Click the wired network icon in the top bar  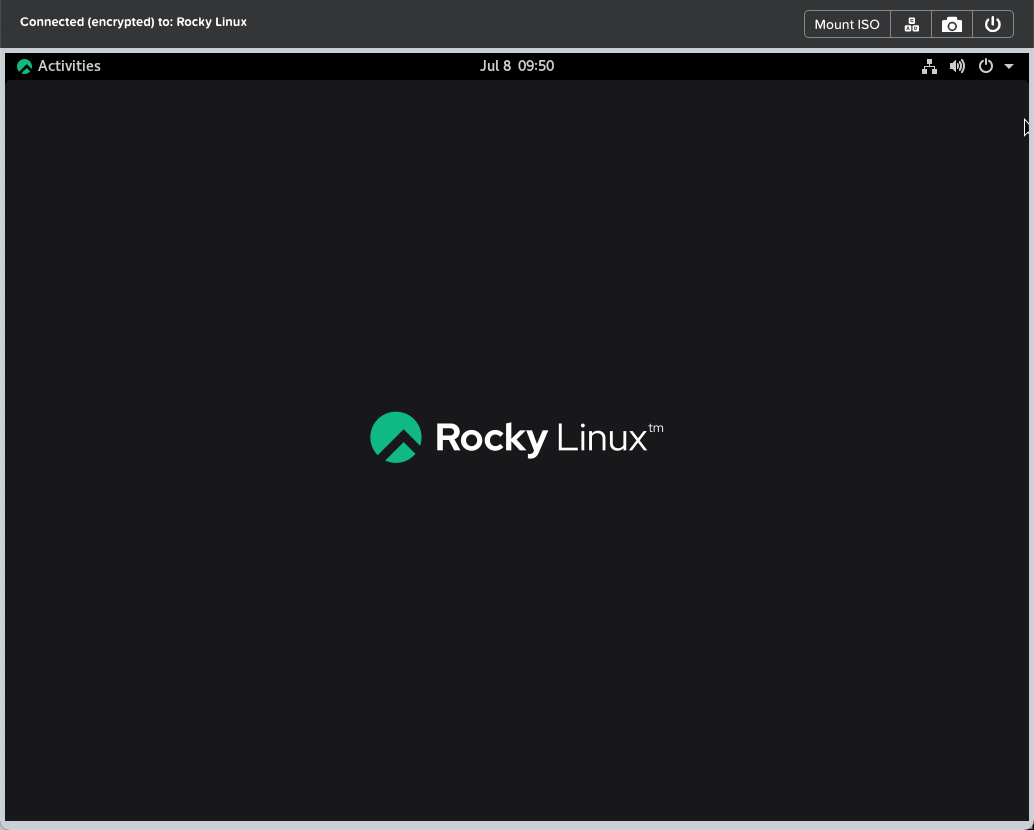(x=929, y=66)
